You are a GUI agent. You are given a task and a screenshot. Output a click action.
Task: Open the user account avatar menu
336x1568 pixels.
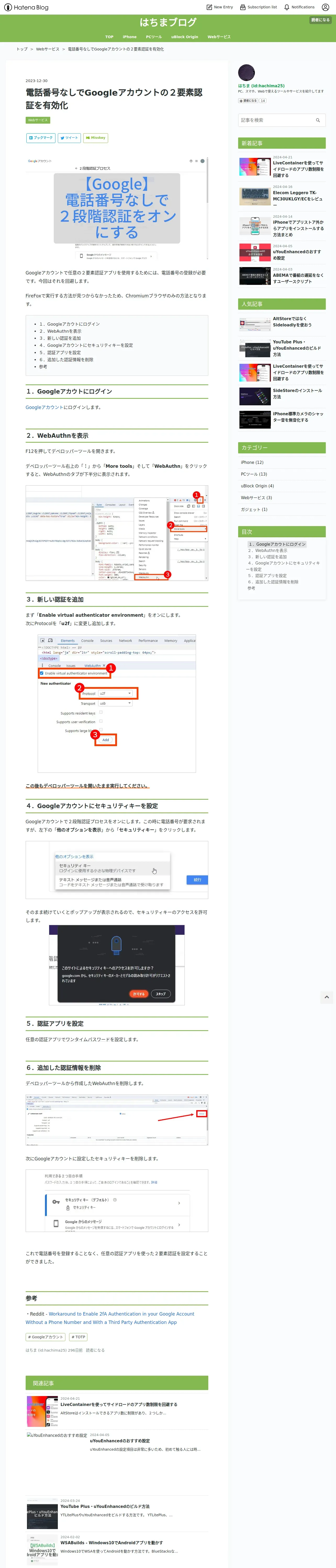tap(325, 7)
